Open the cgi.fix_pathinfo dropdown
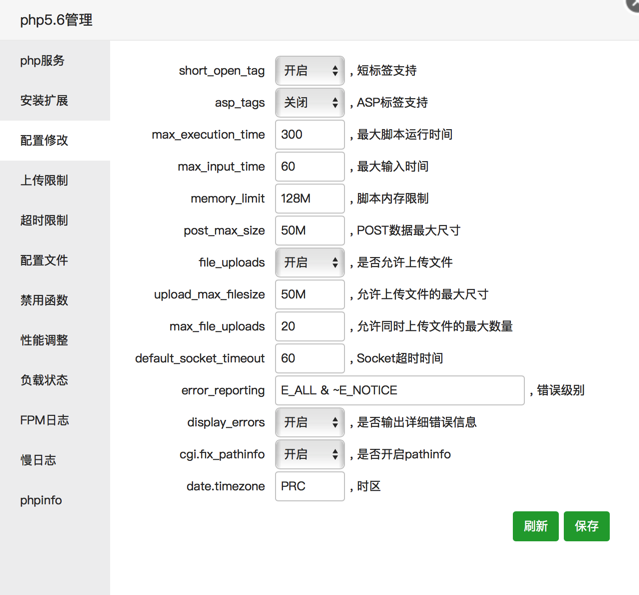Image resolution: width=639 pixels, height=595 pixels. pos(310,455)
